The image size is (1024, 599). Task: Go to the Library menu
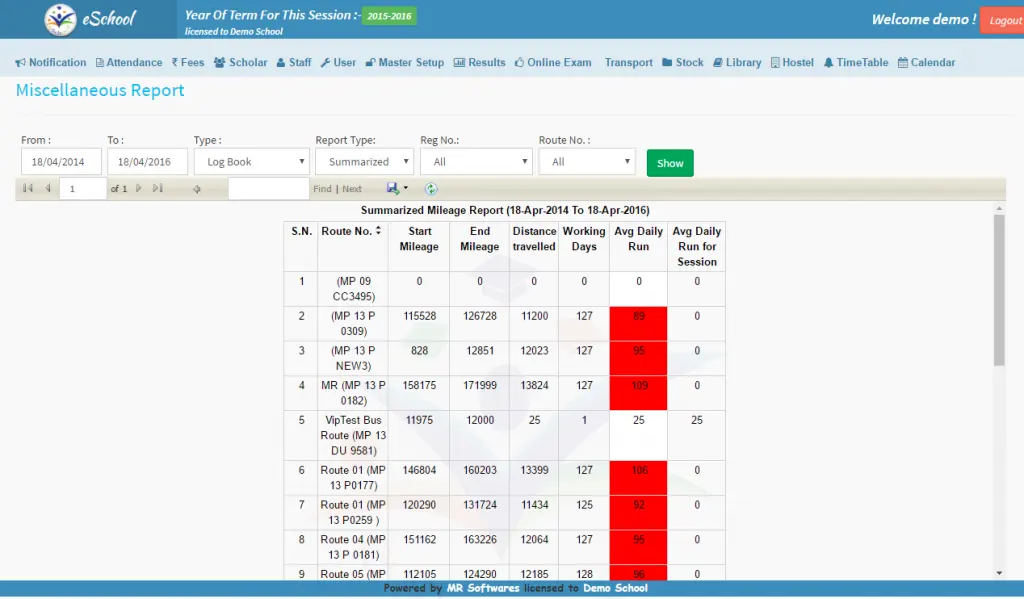point(737,62)
